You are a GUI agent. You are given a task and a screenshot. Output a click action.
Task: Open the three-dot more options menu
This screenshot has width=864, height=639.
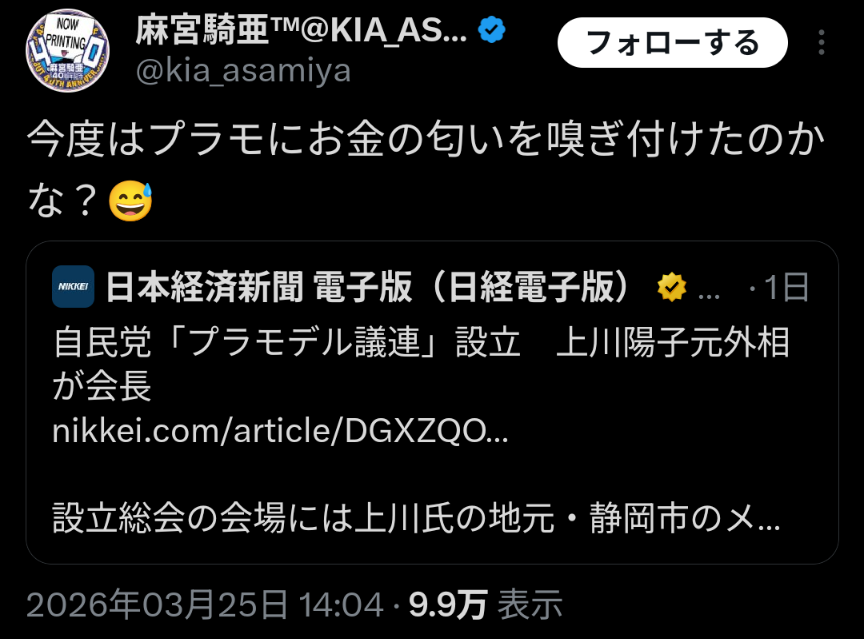(x=821, y=42)
